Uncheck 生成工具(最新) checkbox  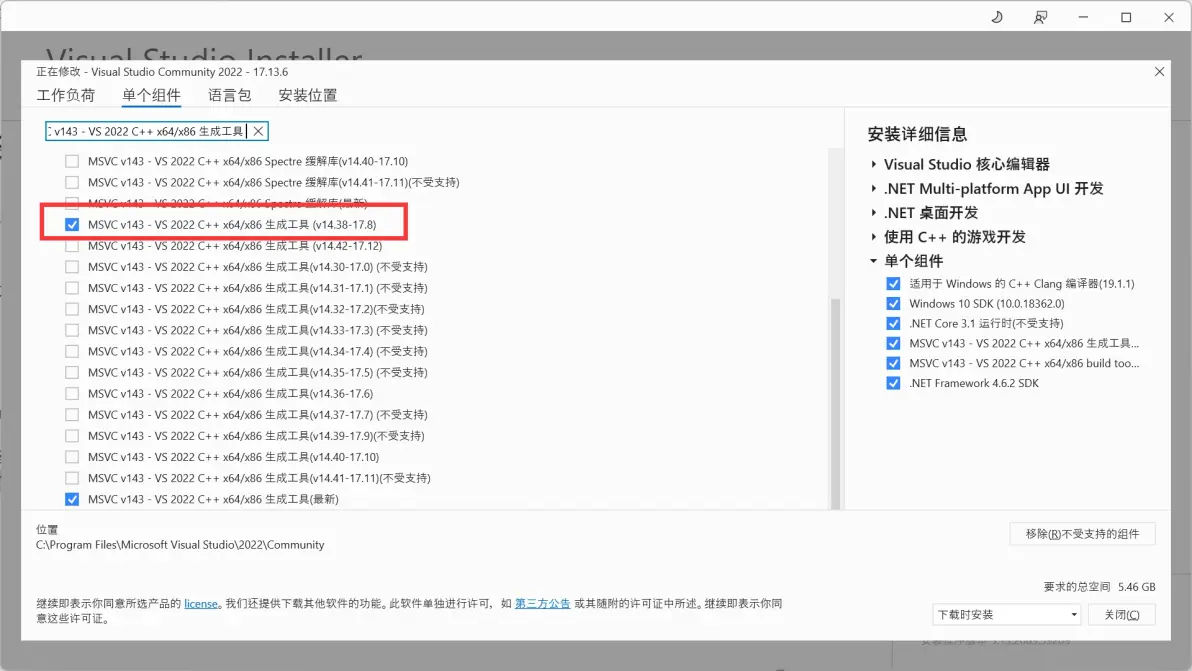[71, 499]
